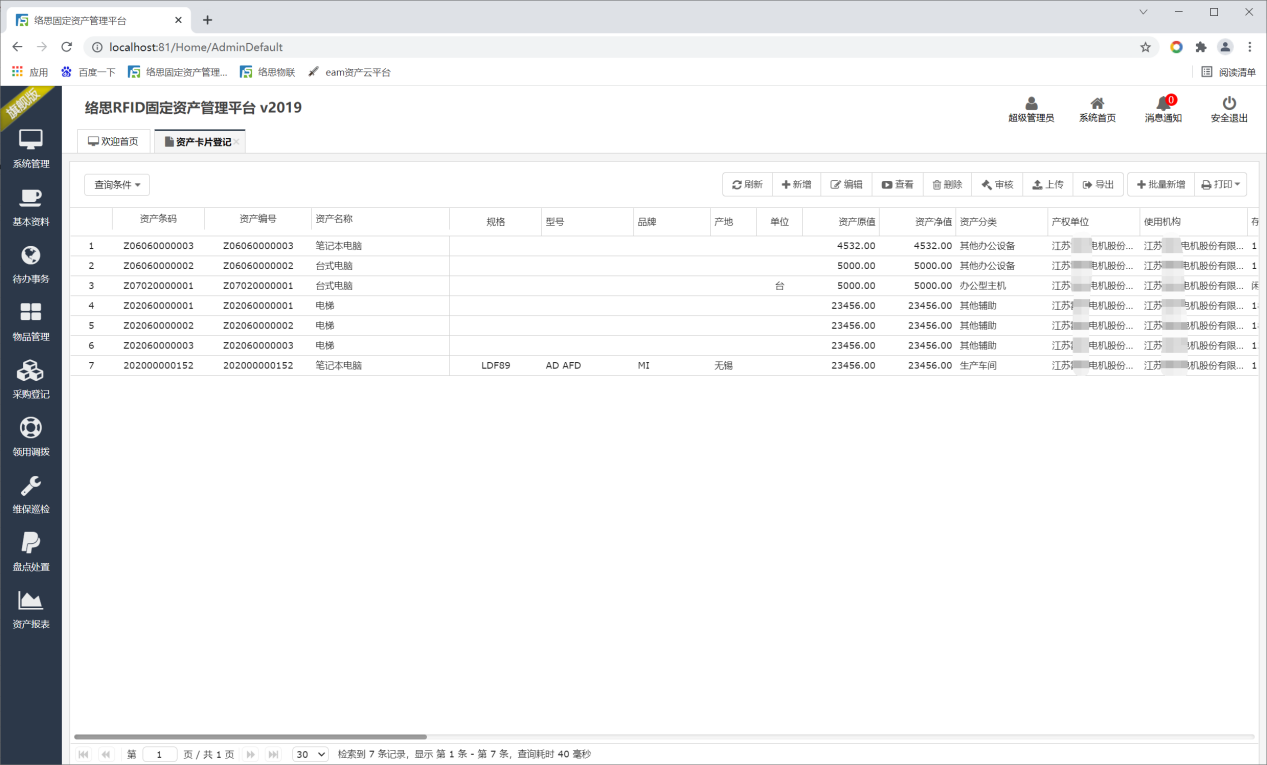
Task: Open a new browser tab
Action: 207,20
